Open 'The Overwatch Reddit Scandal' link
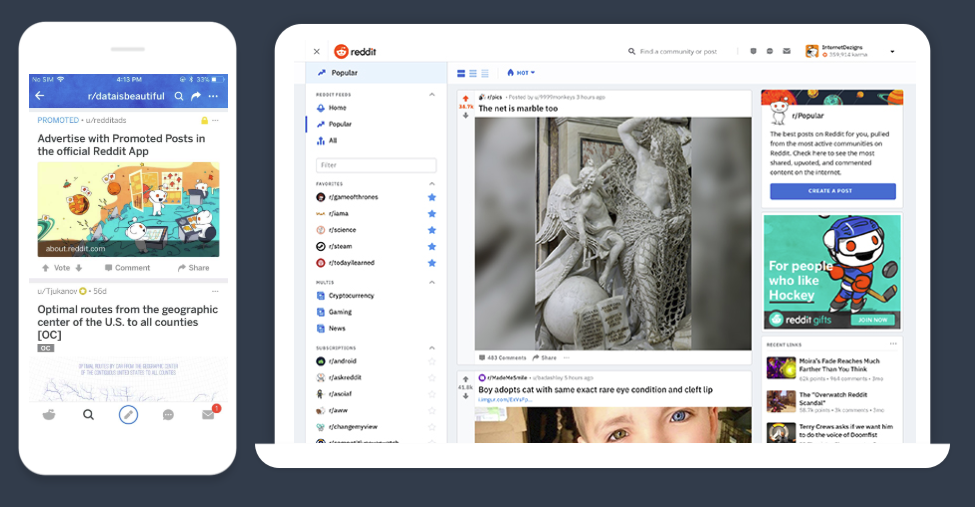The width and height of the screenshot is (975, 507). click(833, 398)
